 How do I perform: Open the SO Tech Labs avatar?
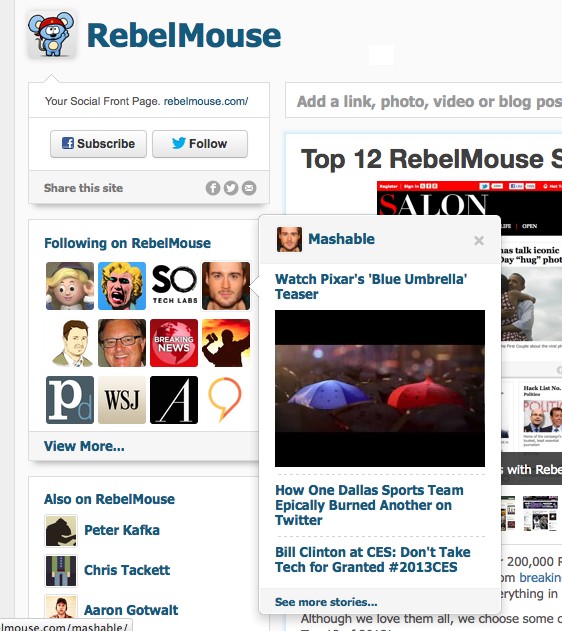click(174, 286)
